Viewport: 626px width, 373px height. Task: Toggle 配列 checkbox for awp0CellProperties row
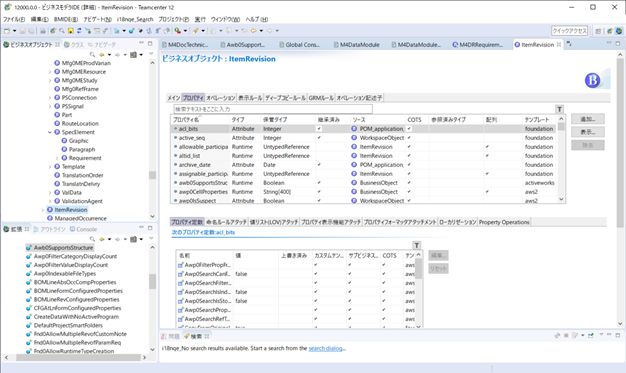pos(487,192)
